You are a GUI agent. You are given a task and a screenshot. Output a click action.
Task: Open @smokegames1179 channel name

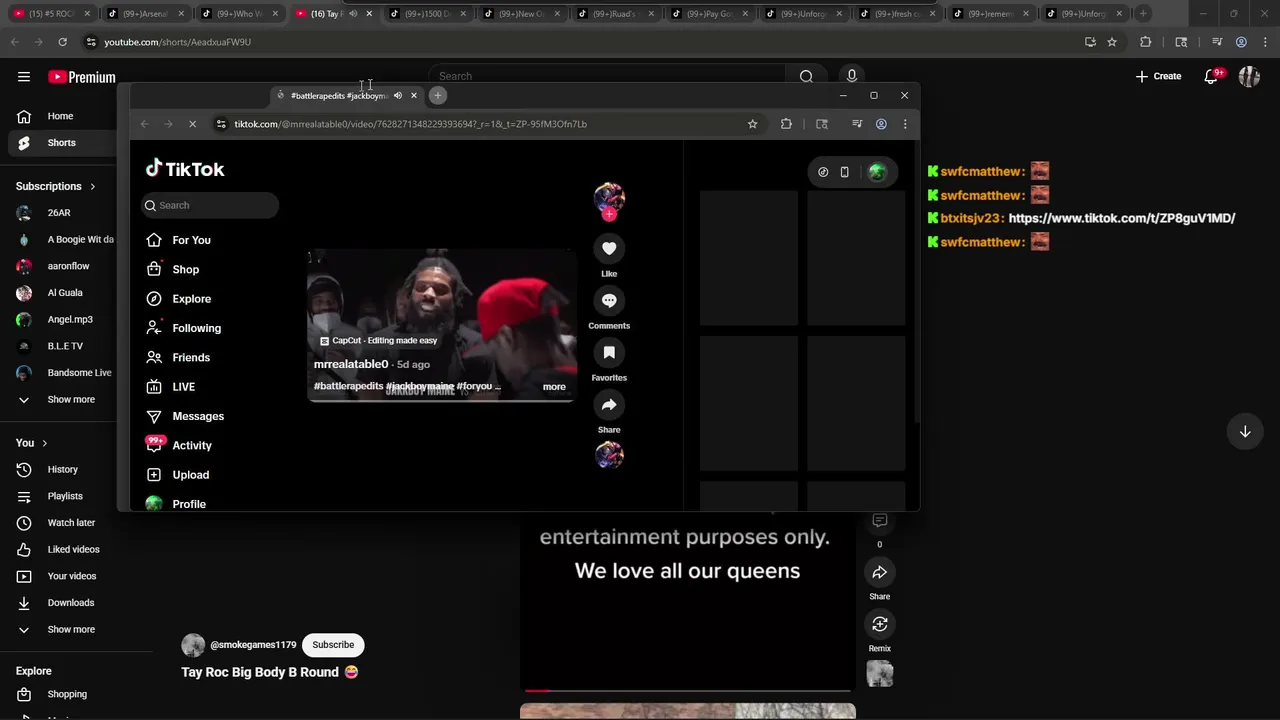coord(253,645)
